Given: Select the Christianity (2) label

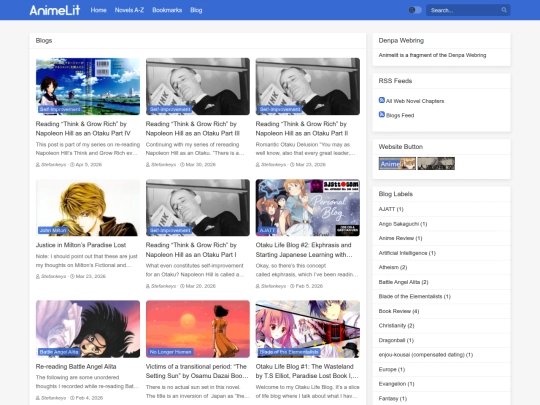Looking at the screenshot, I should pos(396,325).
